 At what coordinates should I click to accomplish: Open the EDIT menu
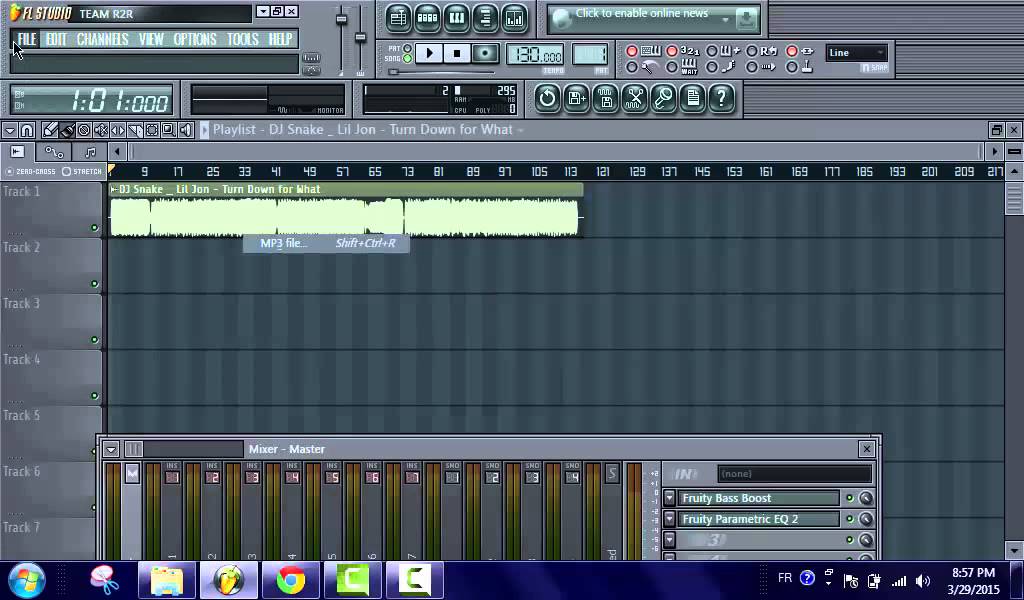(56, 39)
